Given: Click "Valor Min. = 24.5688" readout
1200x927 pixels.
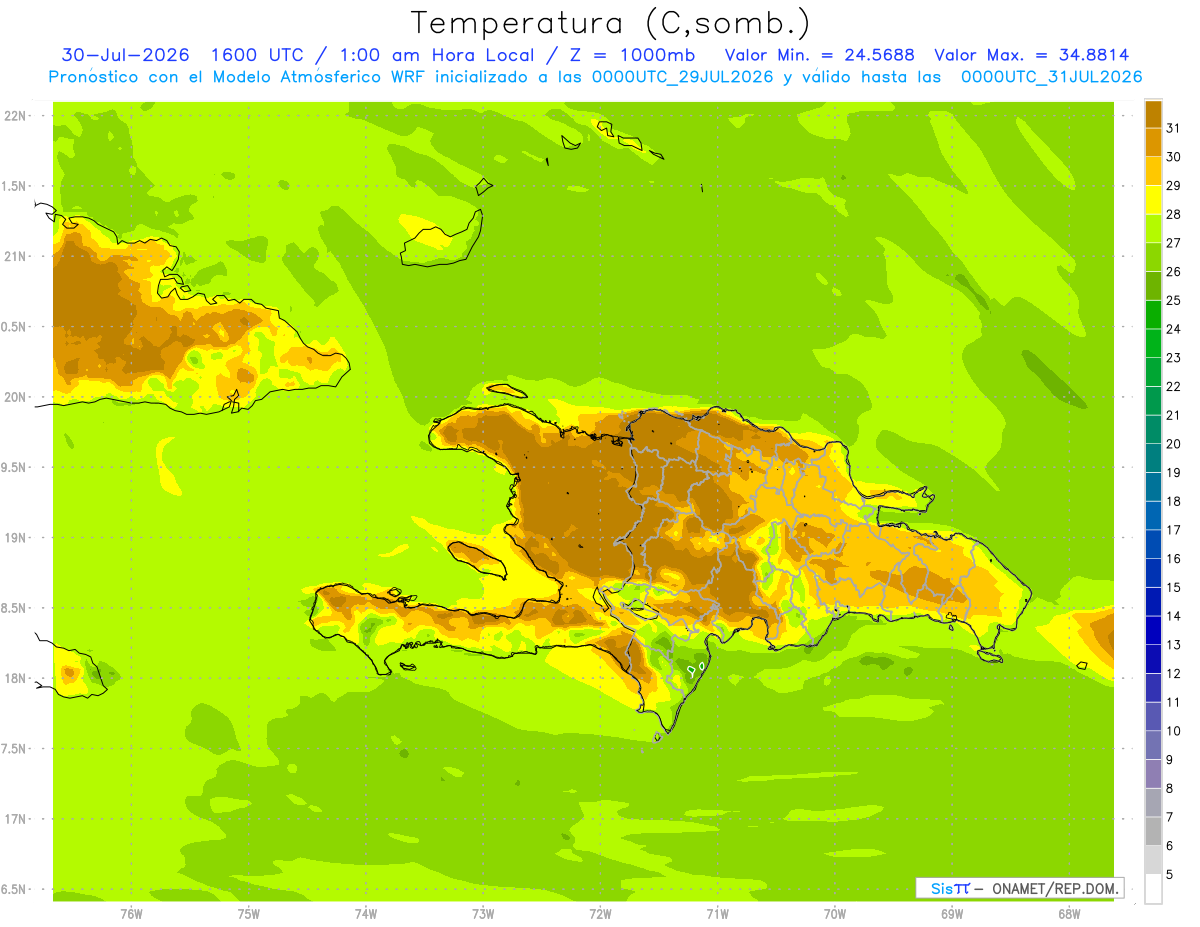Looking at the screenshot, I should point(819,55).
